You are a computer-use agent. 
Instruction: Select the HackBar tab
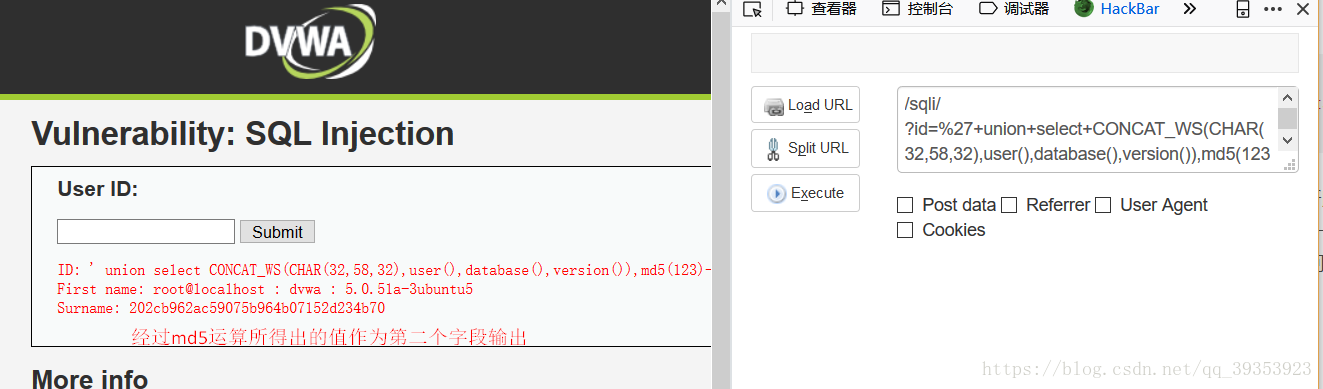coord(1117,9)
